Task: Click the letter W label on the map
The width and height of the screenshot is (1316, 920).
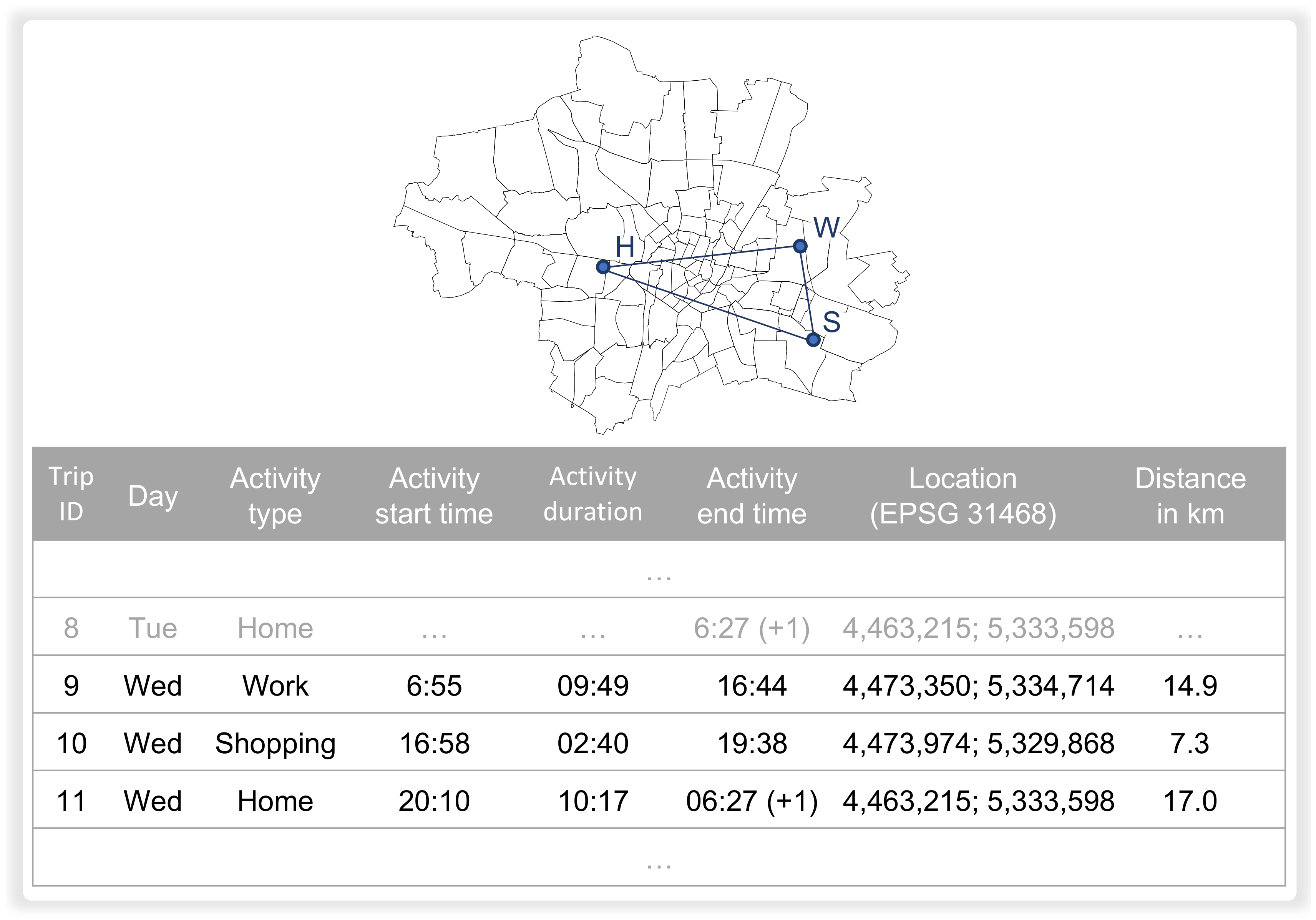Action: click(x=826, y=228)
